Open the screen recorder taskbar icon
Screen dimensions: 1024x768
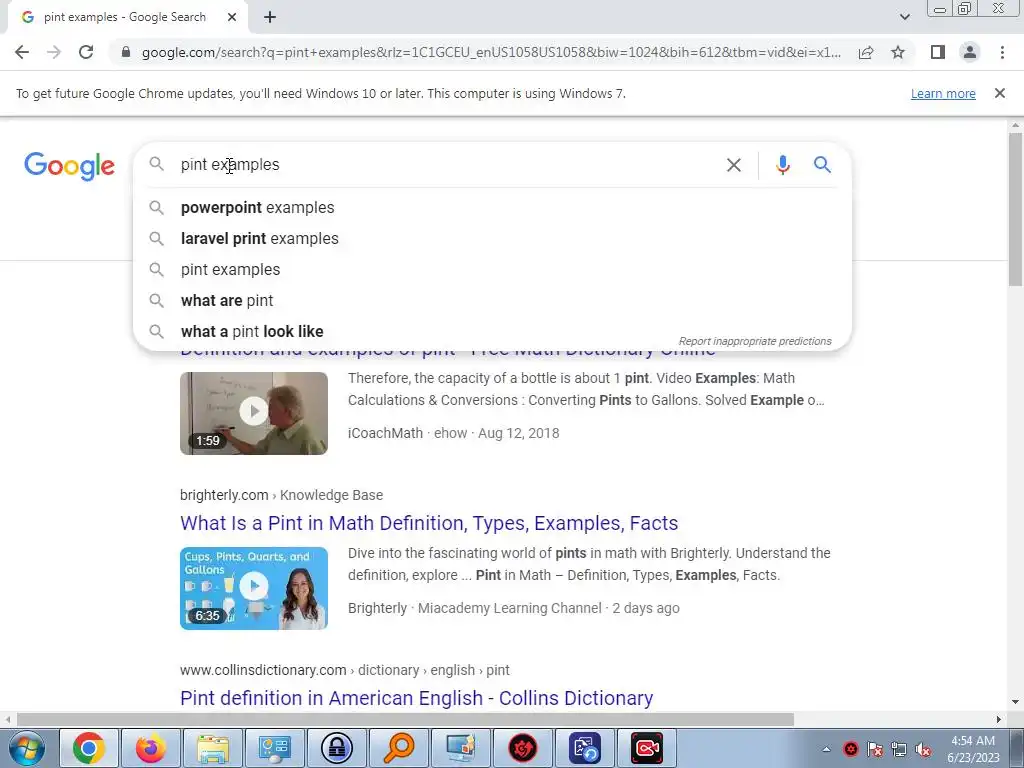pyautogui.click(x=647, y=748)
